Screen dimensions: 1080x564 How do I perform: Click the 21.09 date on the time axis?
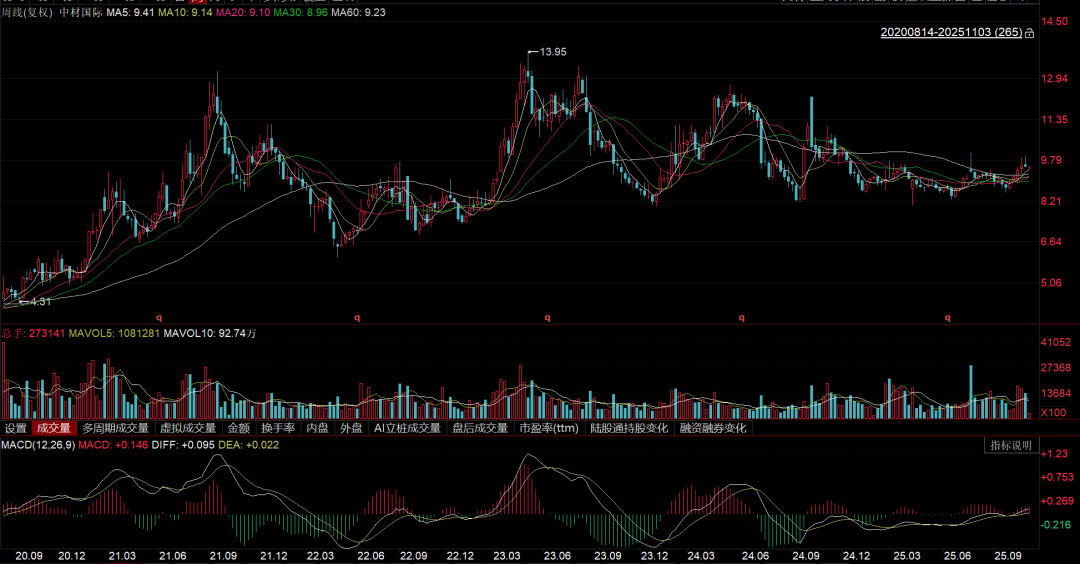pyautogui.click(x=223, y=556)
